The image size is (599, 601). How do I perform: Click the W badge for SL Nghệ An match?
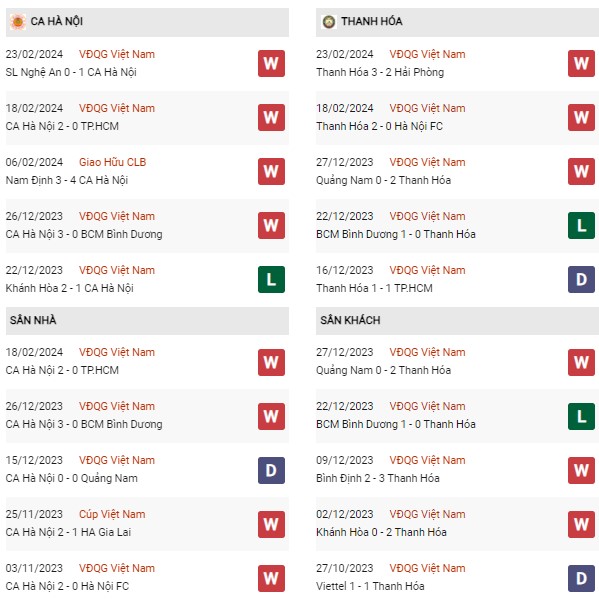[271, 63]
